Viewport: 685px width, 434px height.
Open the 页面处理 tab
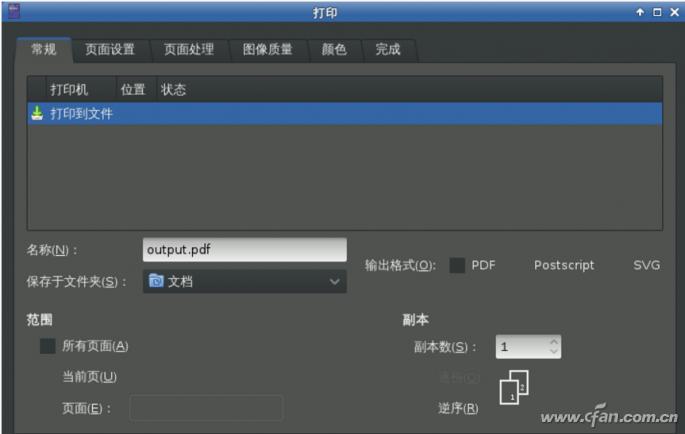point(189,49)
